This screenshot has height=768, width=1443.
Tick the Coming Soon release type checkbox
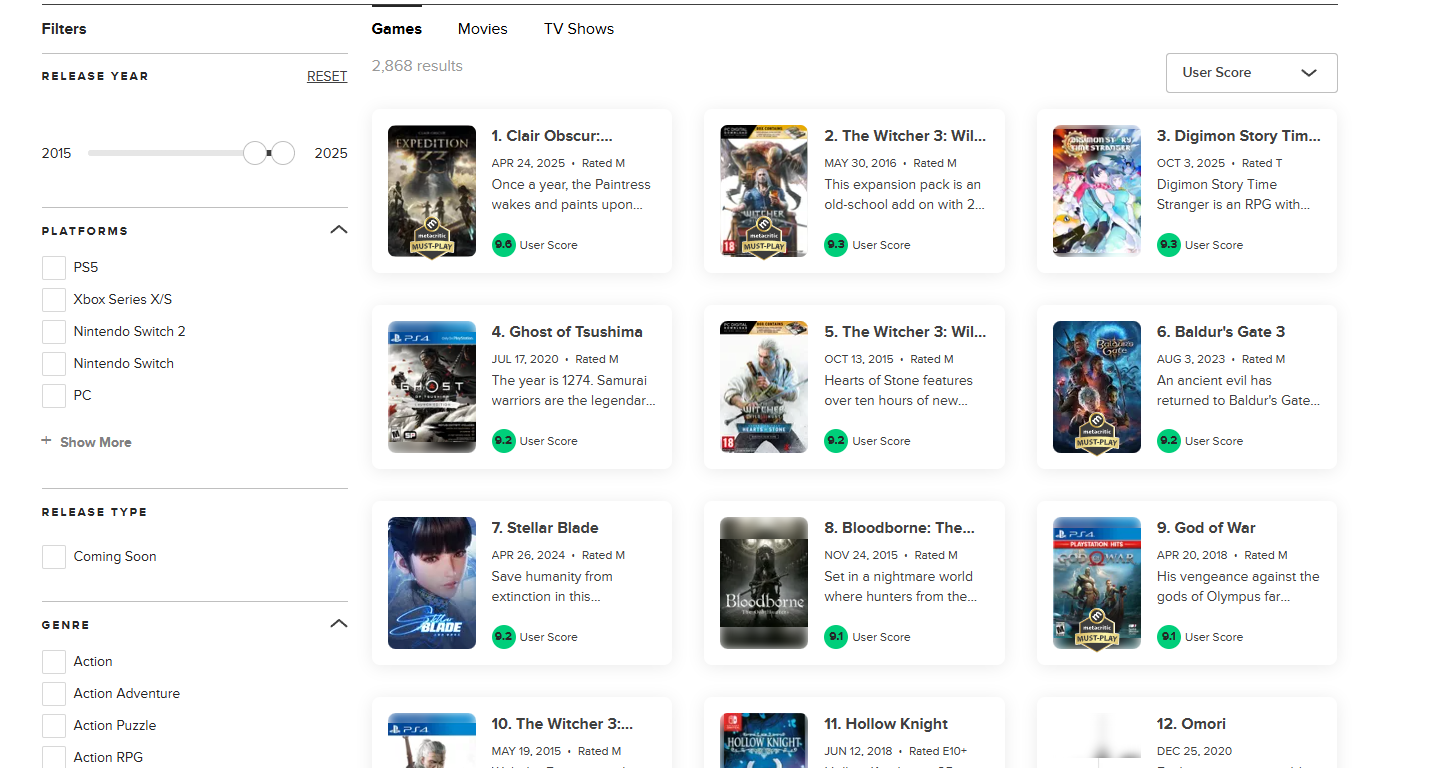point(54,557)
